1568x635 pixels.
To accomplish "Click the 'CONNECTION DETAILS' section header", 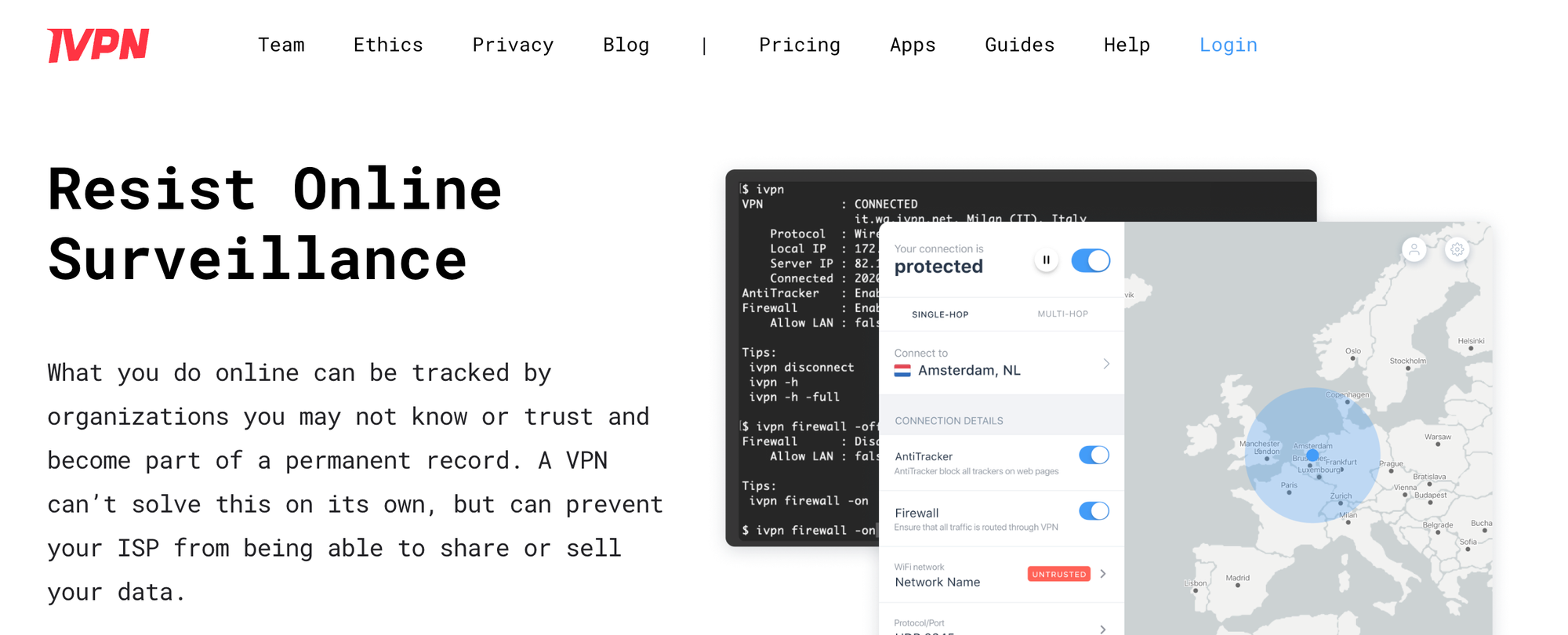I will (949, 421).
